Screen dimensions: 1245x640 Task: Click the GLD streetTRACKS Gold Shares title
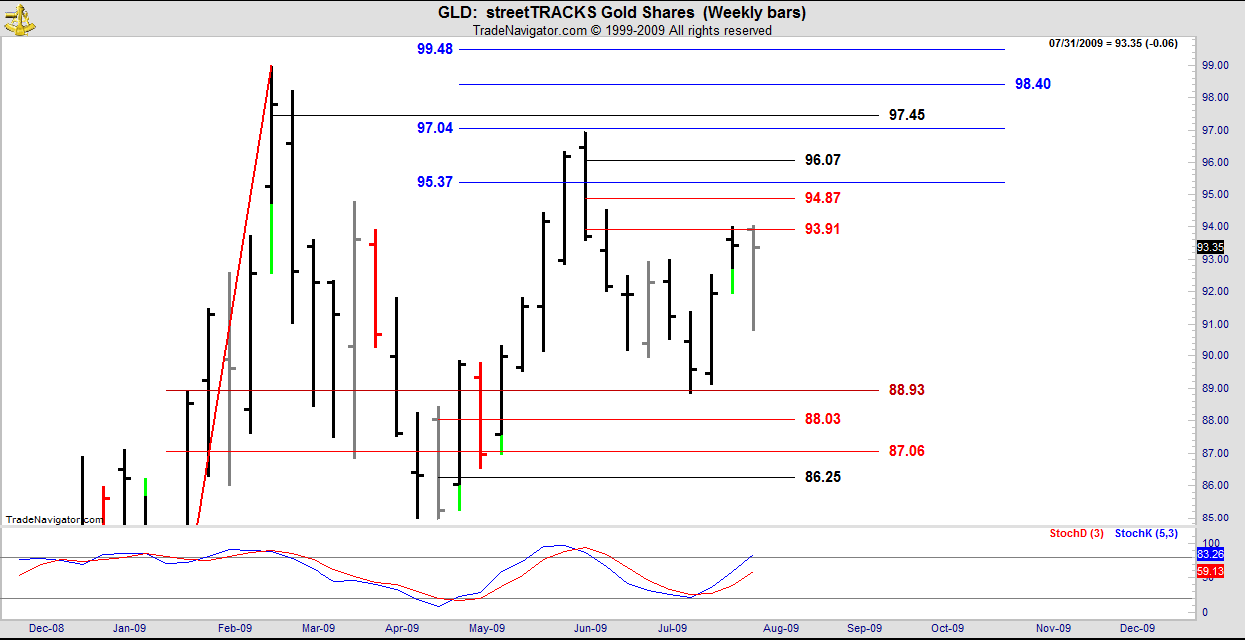click(621, 13)
